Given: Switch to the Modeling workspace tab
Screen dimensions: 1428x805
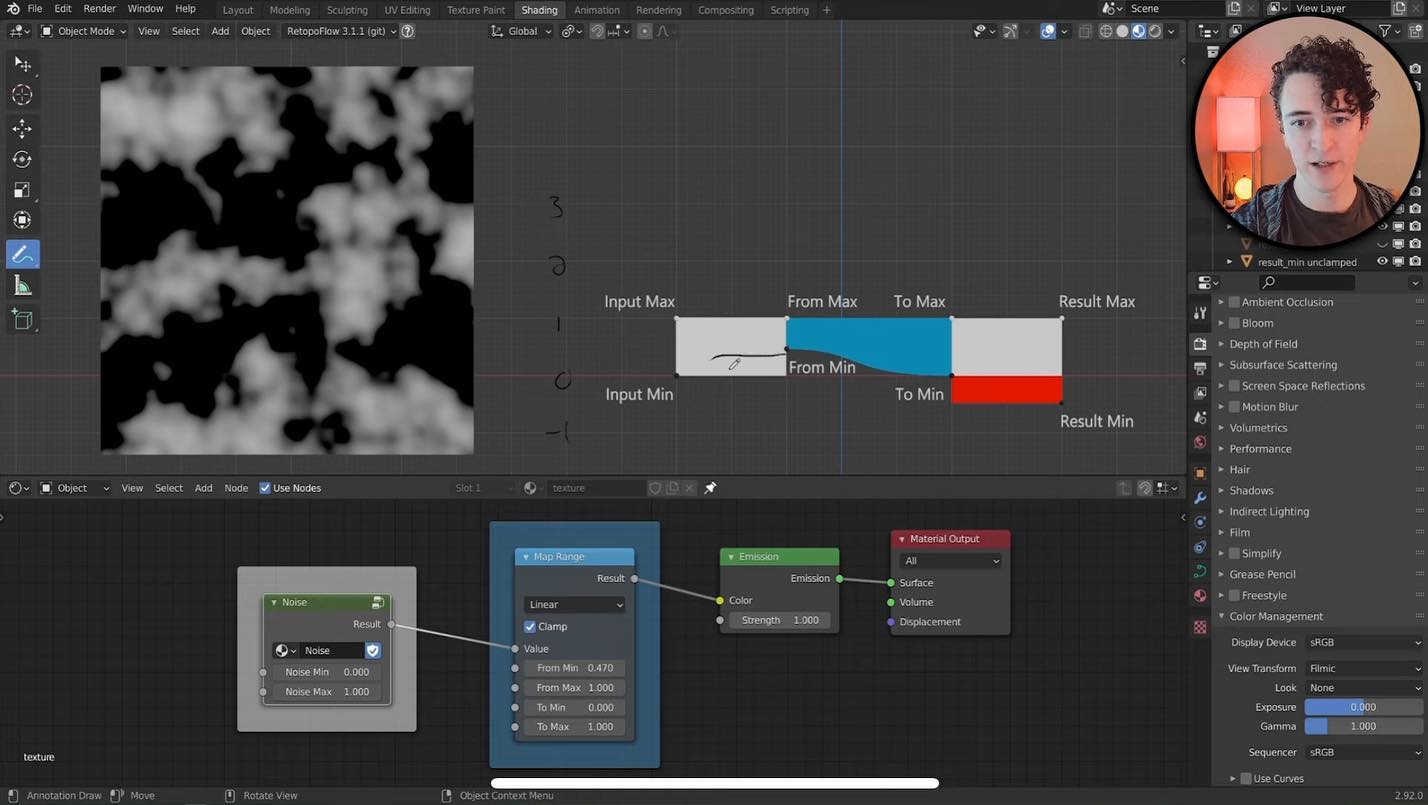Looking at the screenshot, I should coord(290,10).
